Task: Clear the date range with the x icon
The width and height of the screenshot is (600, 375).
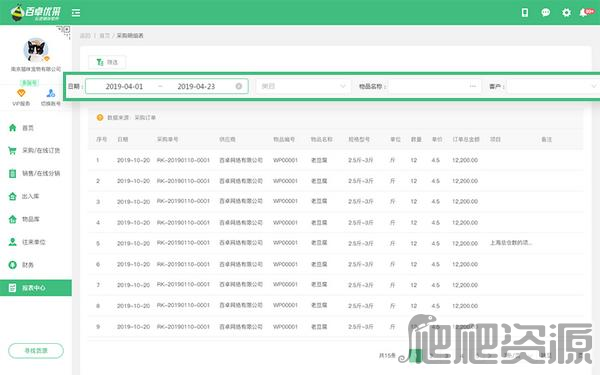Action: point(239,86)
